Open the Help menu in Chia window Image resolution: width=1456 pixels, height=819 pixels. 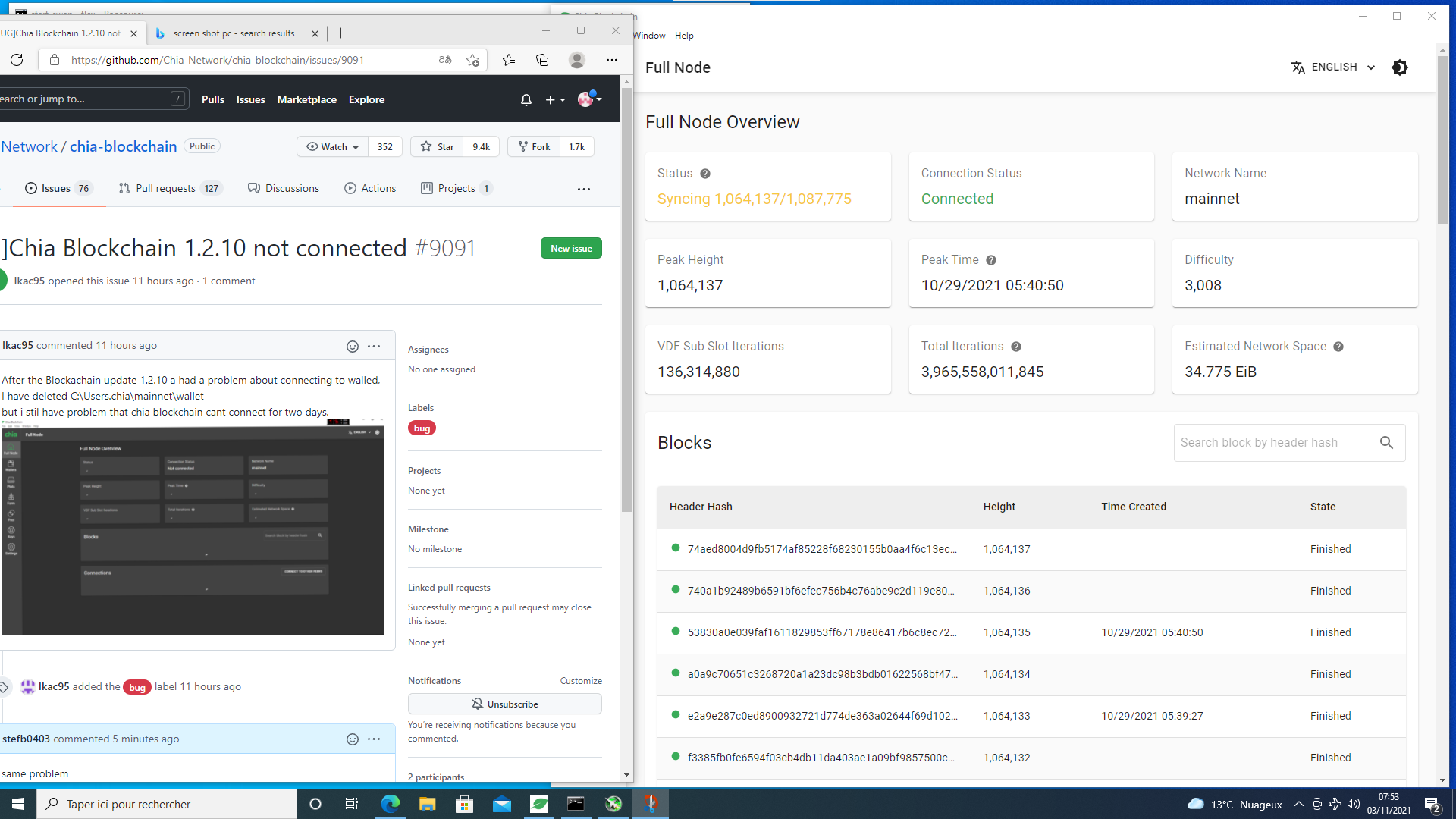coord(684,36)
